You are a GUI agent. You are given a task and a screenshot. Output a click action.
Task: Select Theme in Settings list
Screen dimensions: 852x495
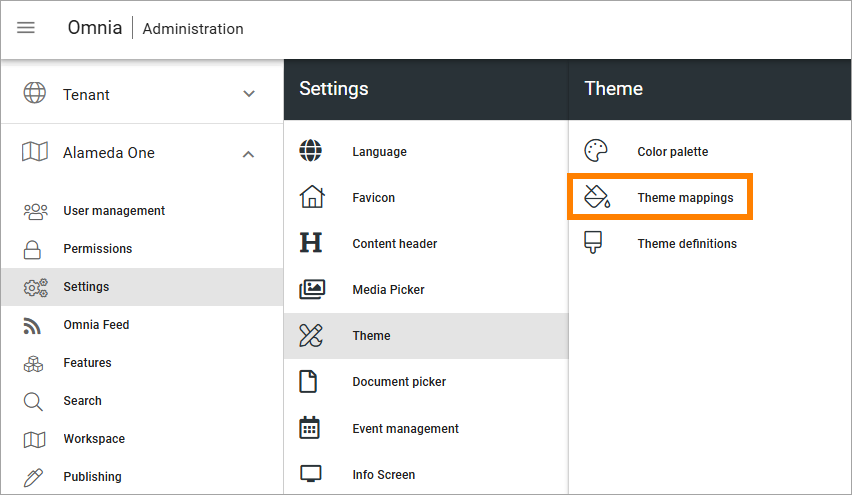(x=426, y=336)
